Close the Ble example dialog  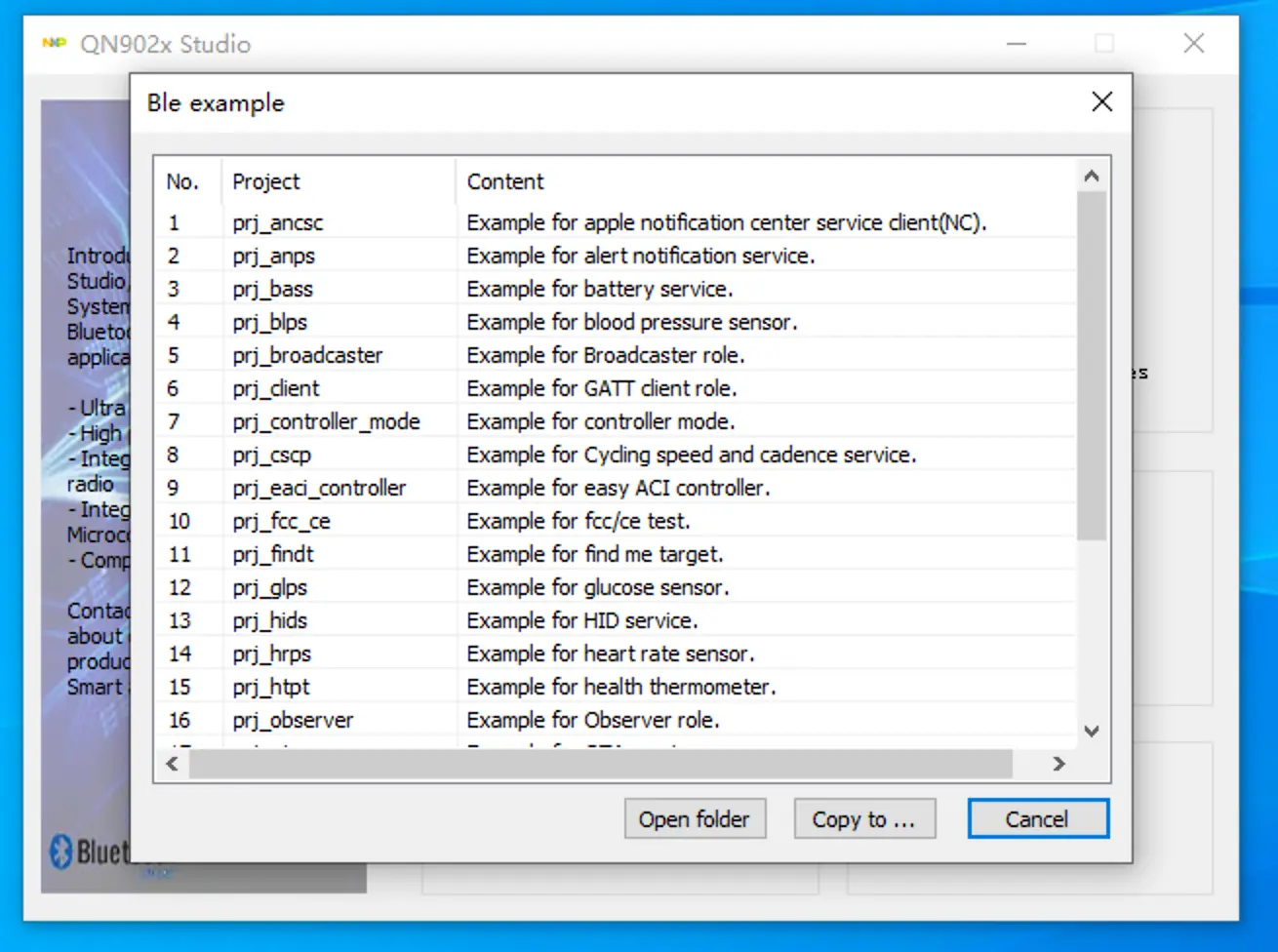[x=1102, y=101]
